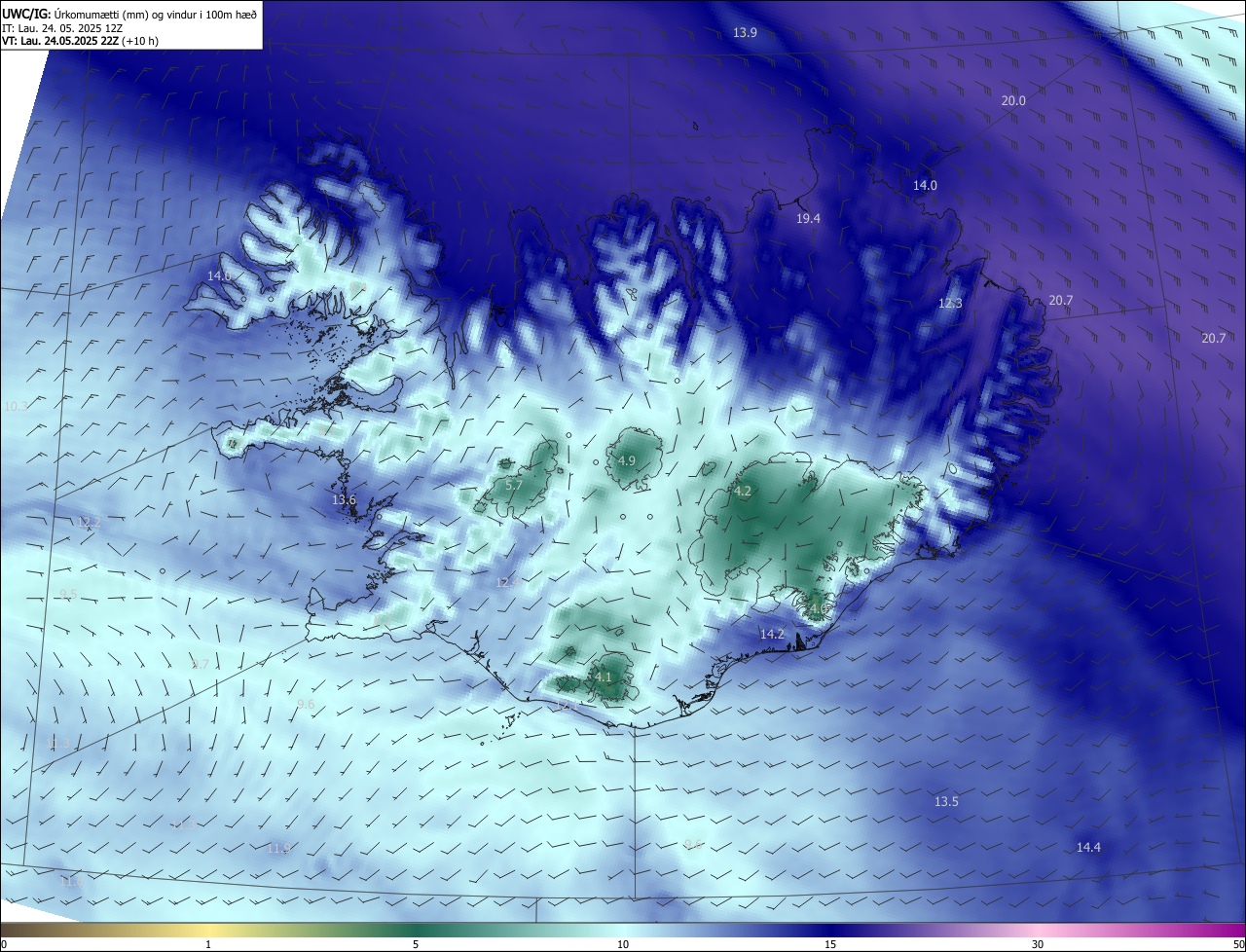Click the 20.0 value label
The height and width of the screenshot is (952, 1246).
[x=1013, y=101]
